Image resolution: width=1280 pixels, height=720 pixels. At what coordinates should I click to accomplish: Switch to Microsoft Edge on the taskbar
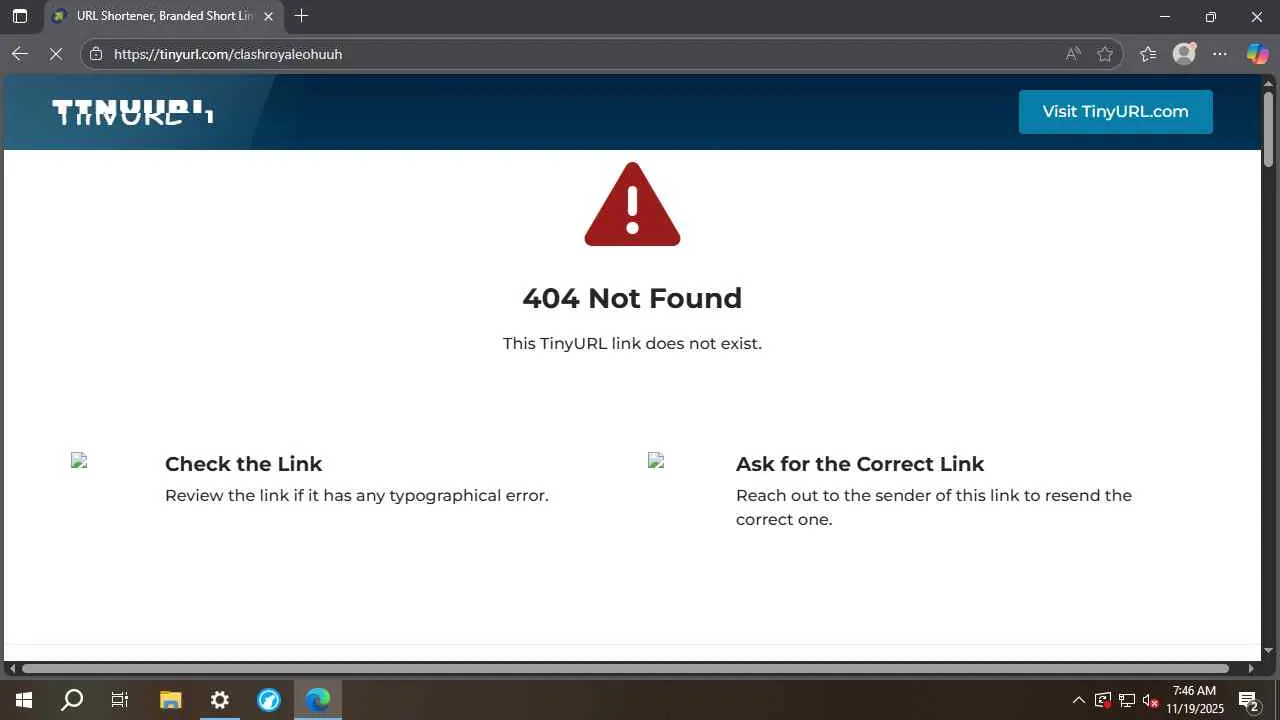(318, 700)
